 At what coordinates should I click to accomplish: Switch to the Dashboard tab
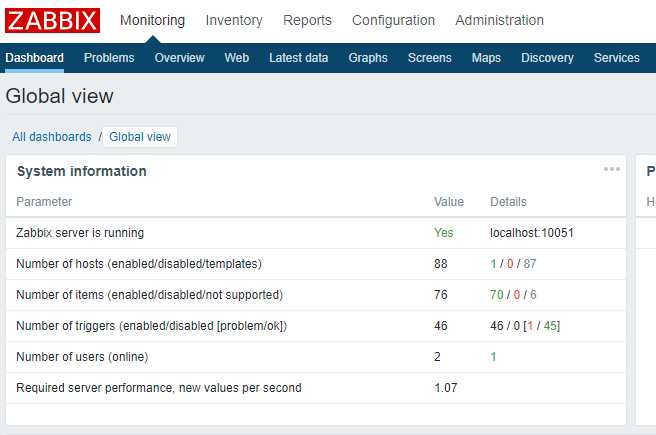34,58
